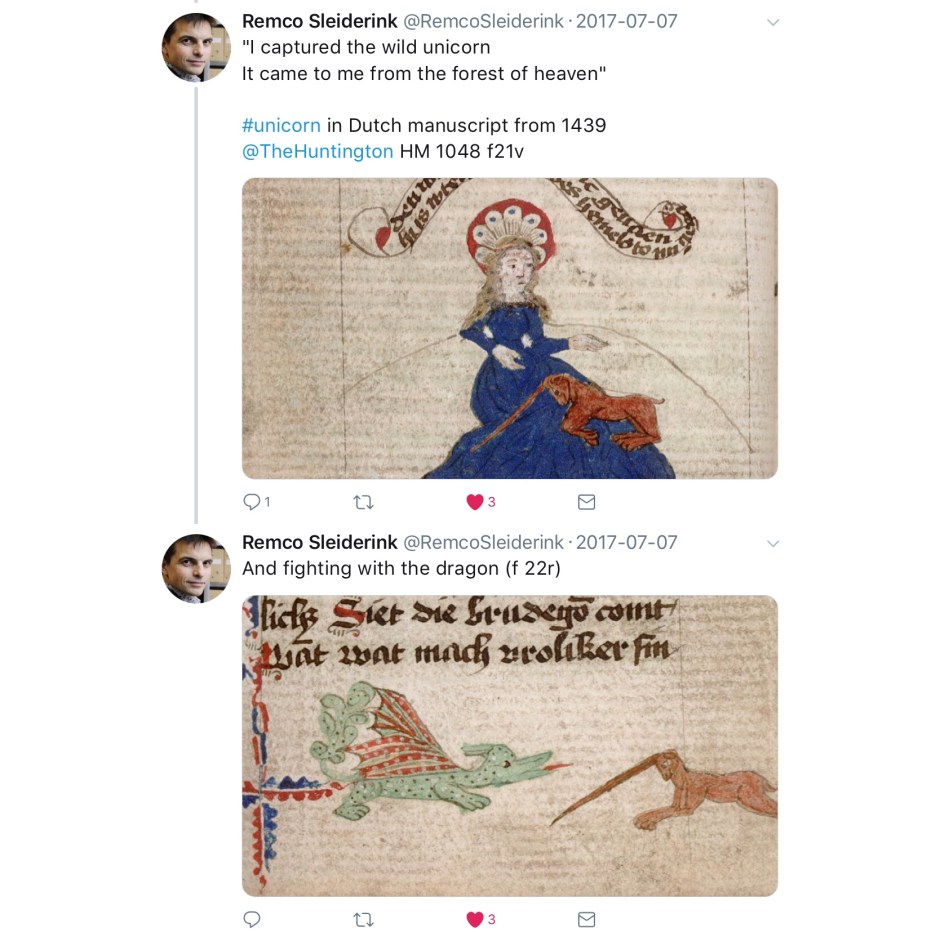The height and width of the screenshot is (932, 940).
Task: View dragon and unicorn manuscript image
Action: (x=510, y=746)
